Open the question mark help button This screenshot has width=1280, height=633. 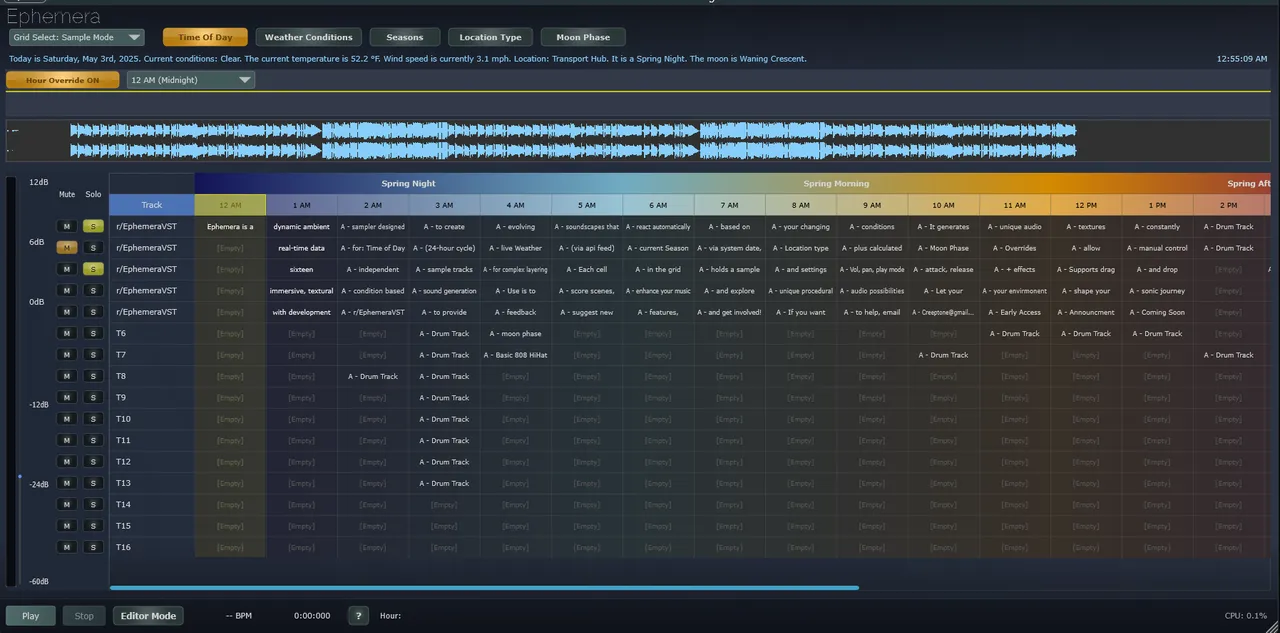[358, 616]
